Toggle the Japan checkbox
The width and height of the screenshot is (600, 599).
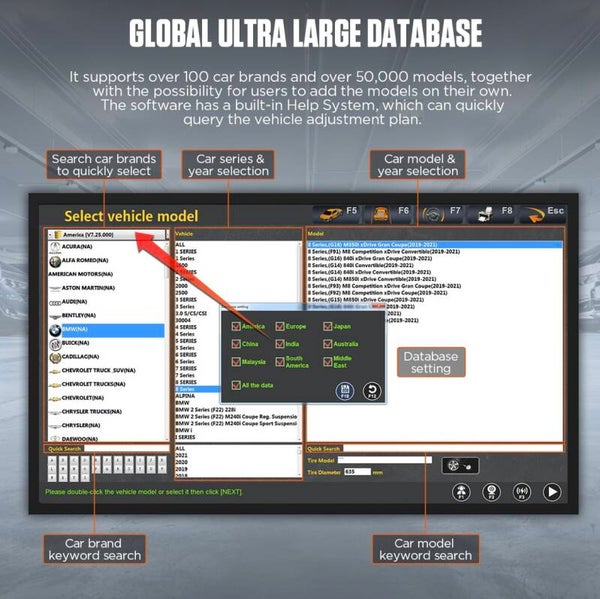coord(328,326)
